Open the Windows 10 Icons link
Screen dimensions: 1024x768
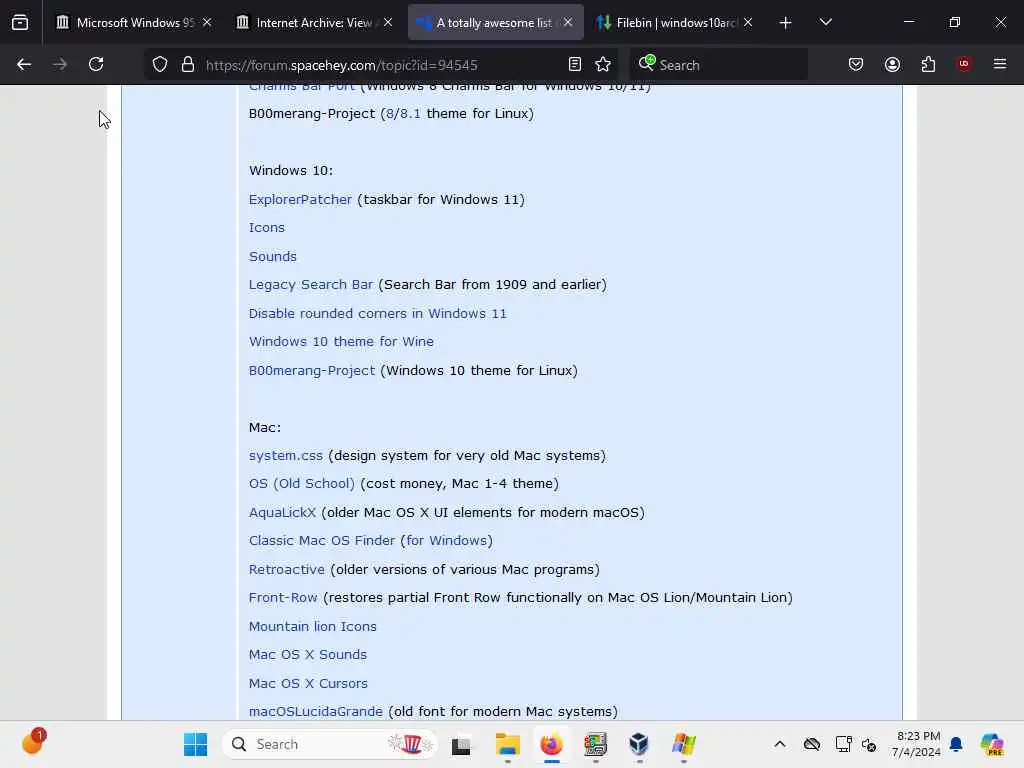(266, 227)
